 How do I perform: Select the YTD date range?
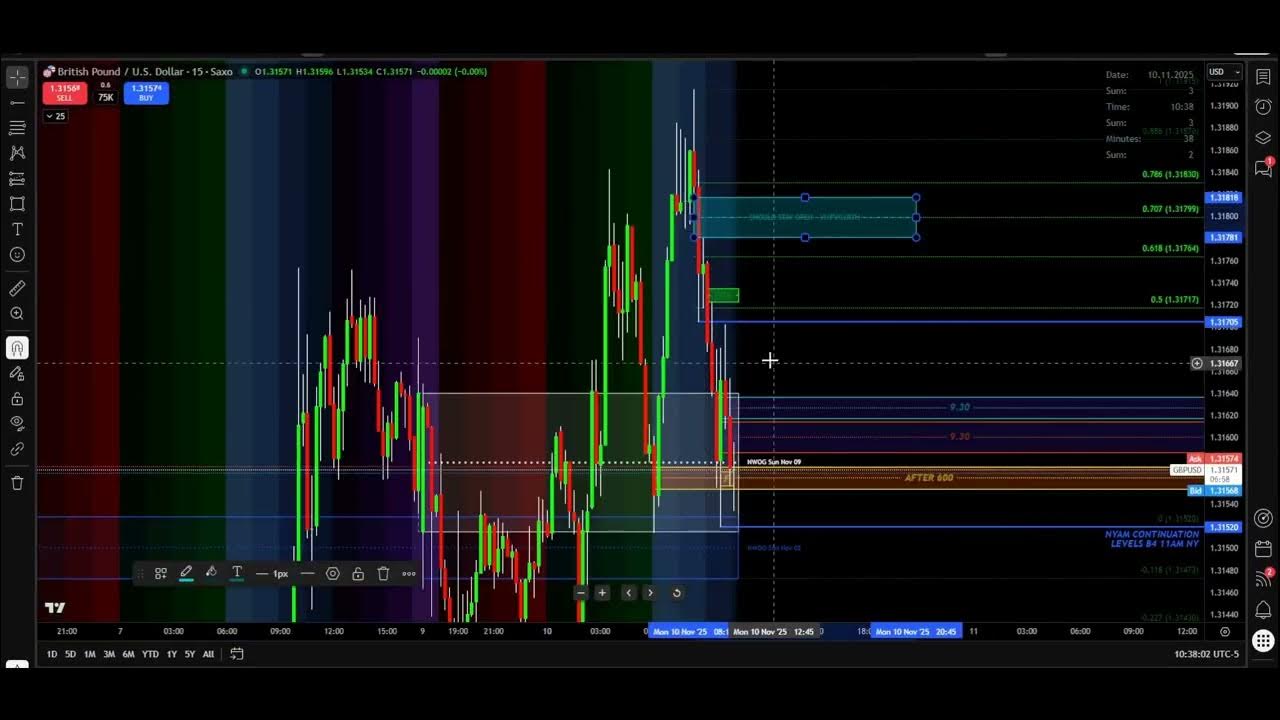[150, 654]
